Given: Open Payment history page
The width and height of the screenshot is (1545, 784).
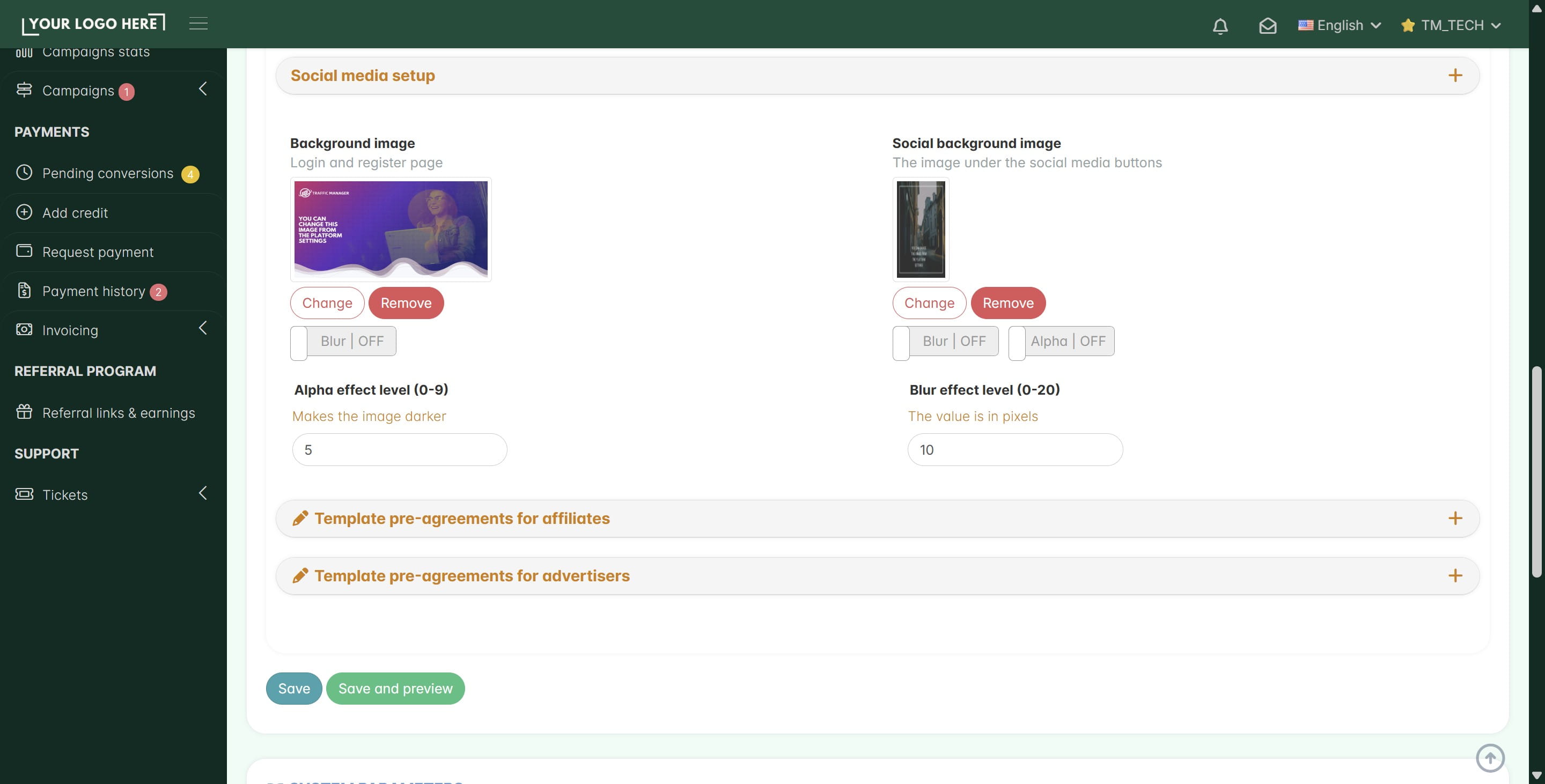Looking at the screenshot, I should tap(93, 291).
